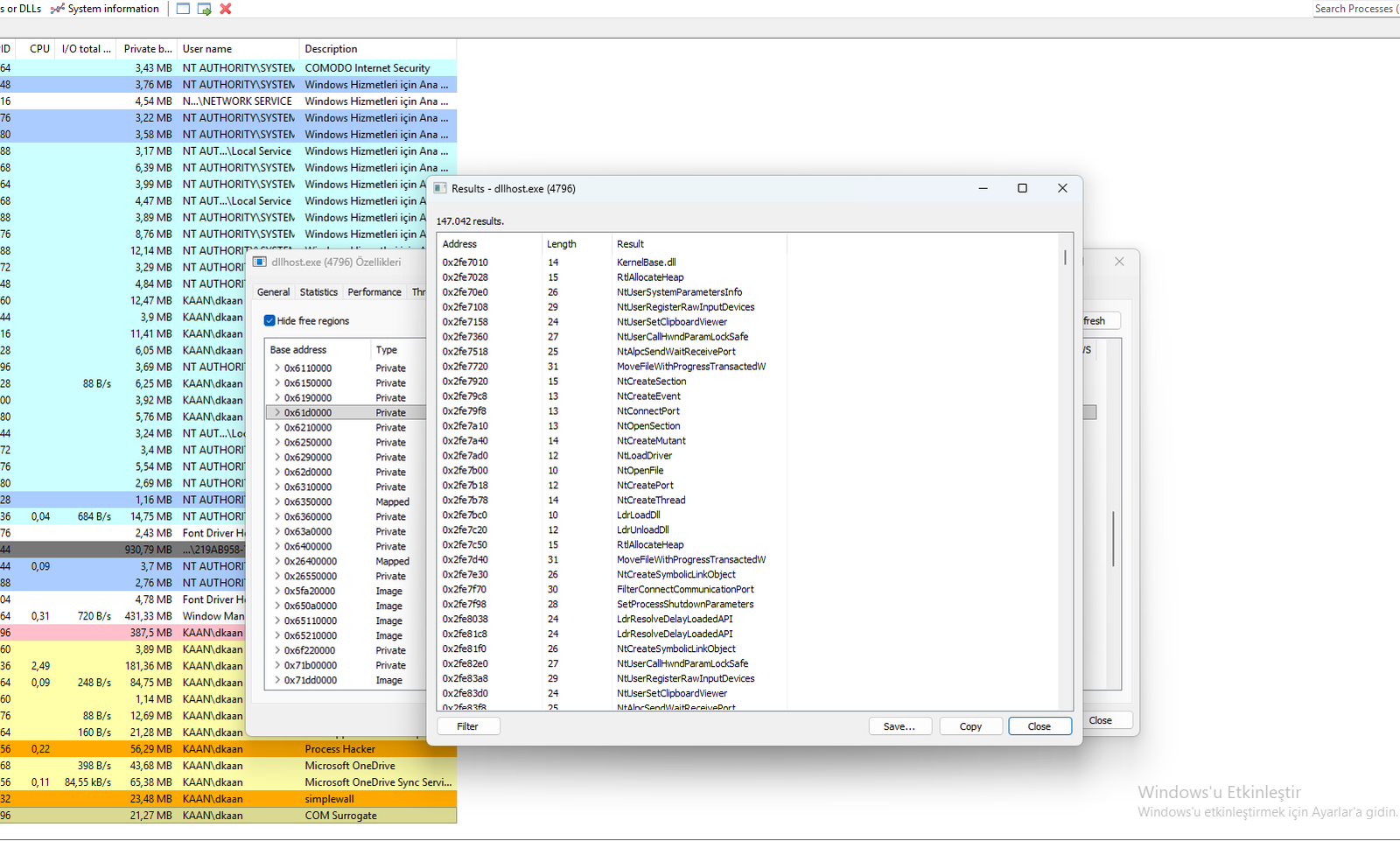Expand the 0x6210000 memory region
Image resolution: width=1400 pixels, height=841 pixels.
coord(277,428)
